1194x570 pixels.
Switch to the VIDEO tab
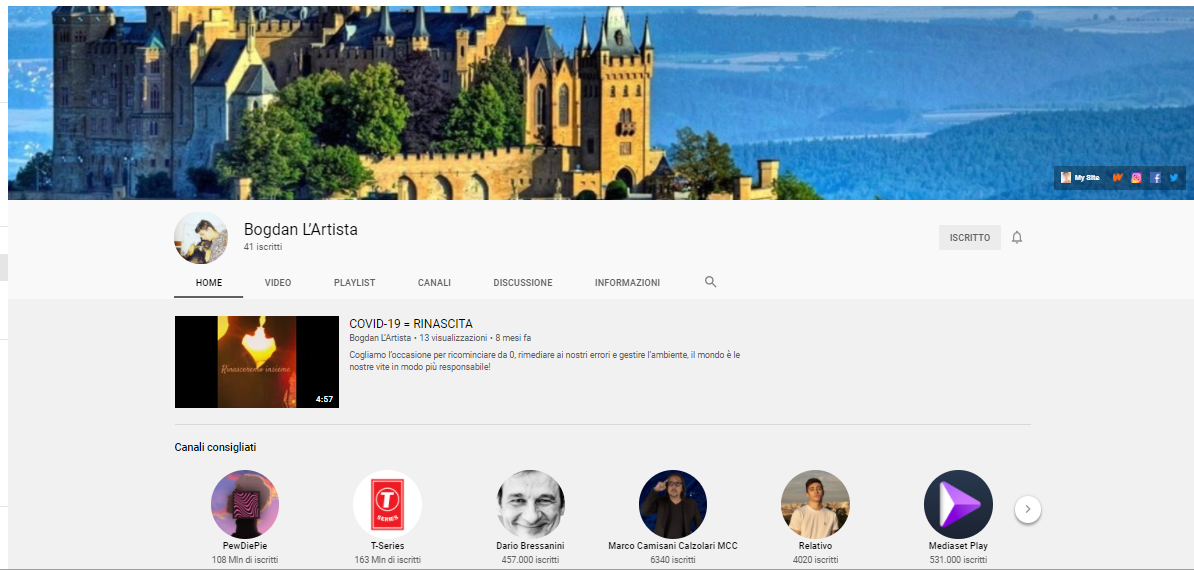pyautogui.click(x=278, y=282)
